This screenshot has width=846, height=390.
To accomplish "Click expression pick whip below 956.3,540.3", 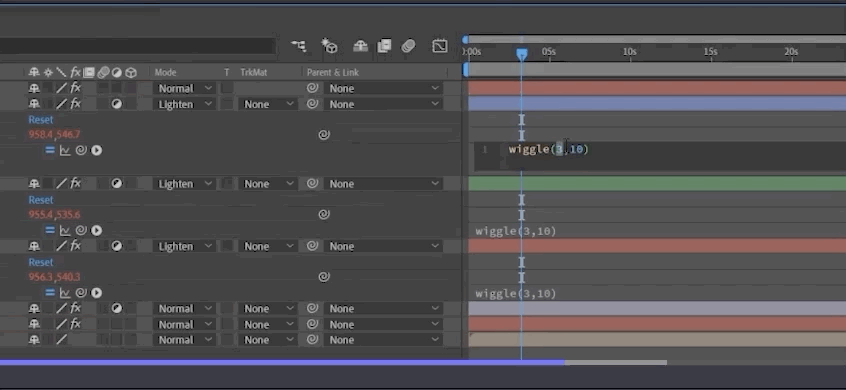I will [x=81, y=293].
